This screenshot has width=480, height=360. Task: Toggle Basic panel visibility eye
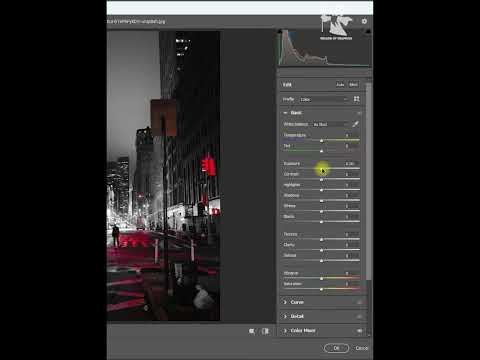pos(359,113)
